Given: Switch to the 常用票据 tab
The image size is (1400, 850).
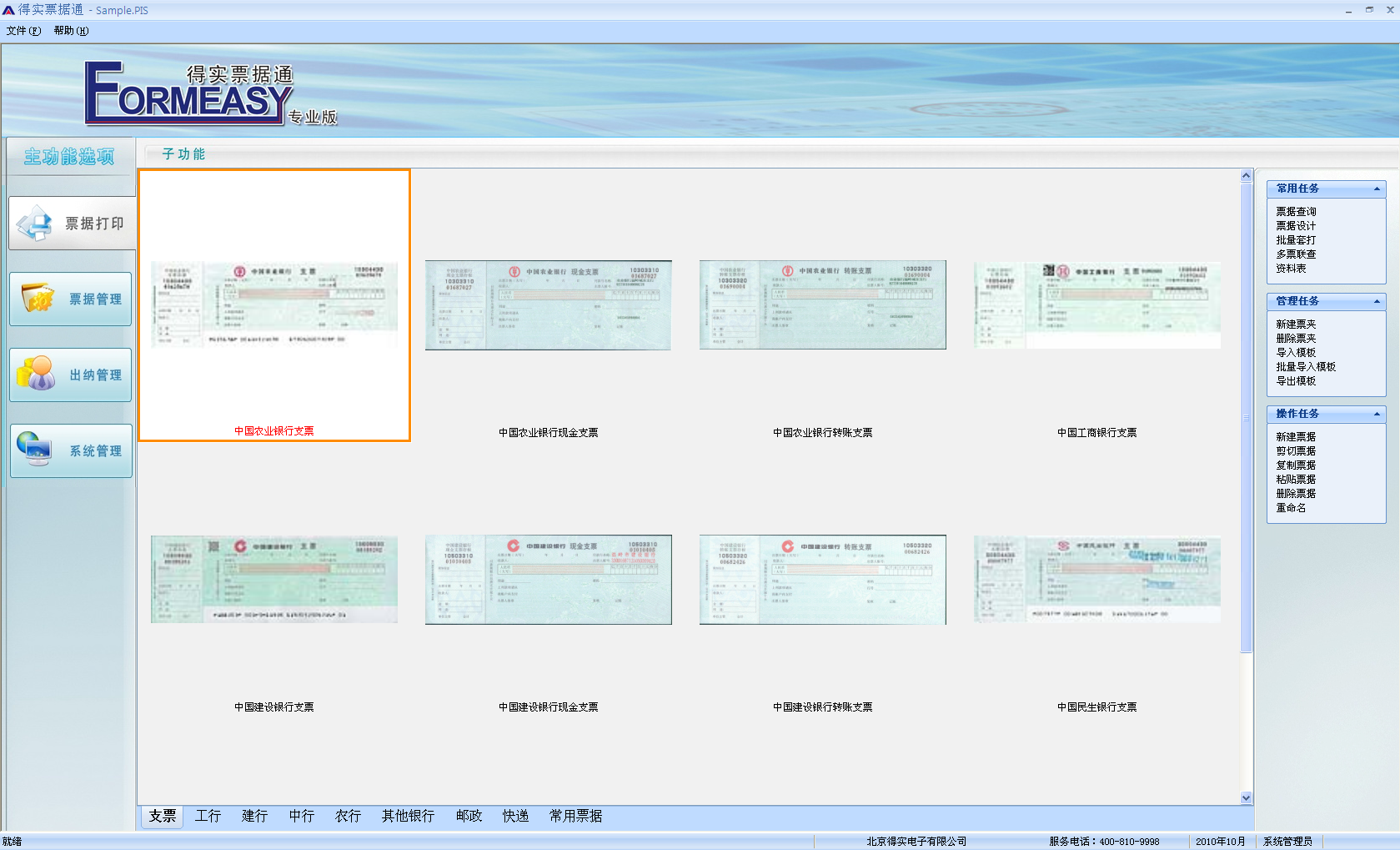Looking at the screenshot, I should [576, 816].
